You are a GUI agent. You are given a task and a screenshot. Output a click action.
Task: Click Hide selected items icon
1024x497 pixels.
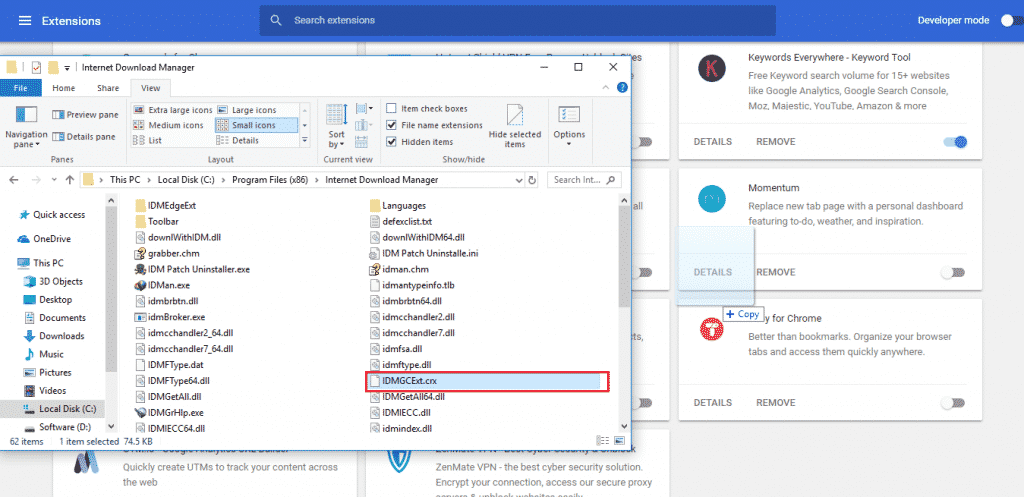[515, 120]
